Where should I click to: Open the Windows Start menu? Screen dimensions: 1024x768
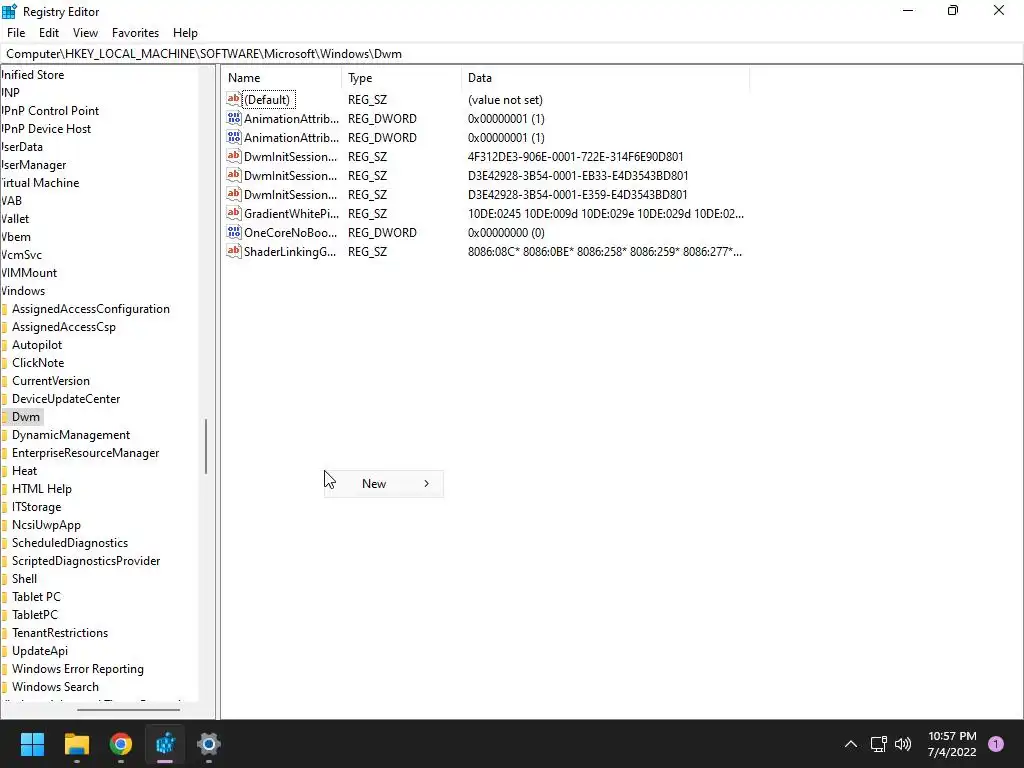point(32,744)
